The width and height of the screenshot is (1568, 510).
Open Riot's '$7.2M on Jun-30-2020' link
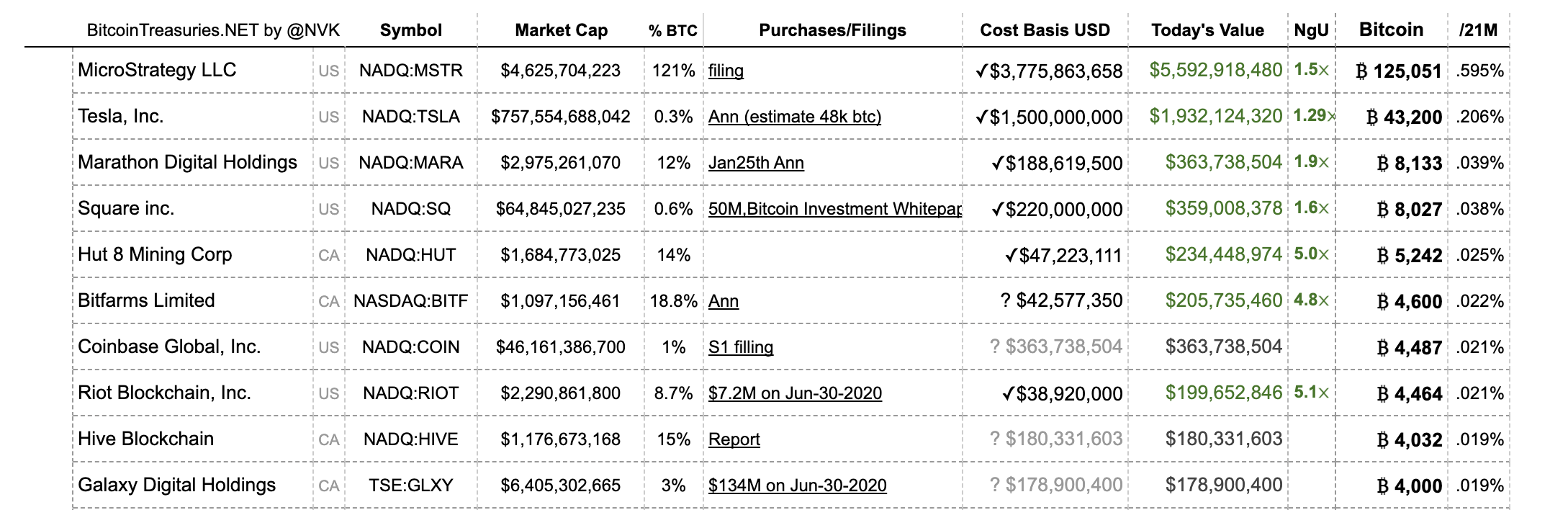tap(795, 393)
